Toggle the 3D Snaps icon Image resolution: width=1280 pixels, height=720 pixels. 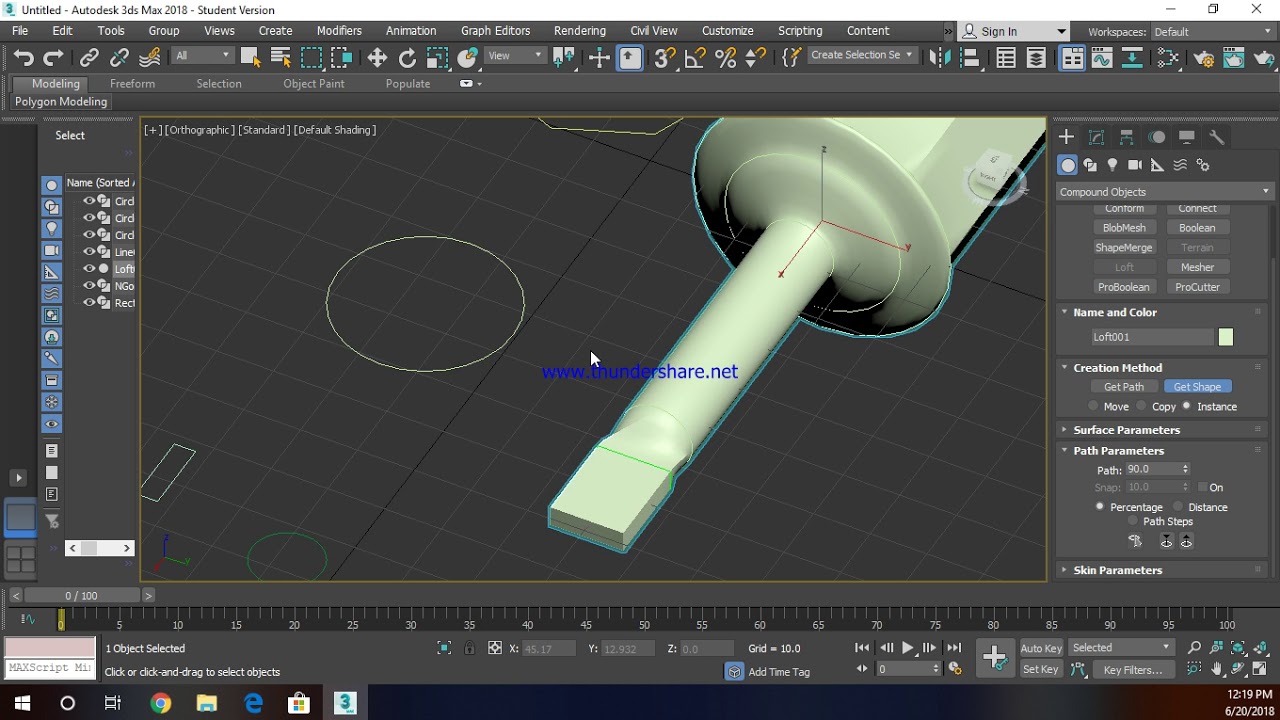(x=665, y=58)
